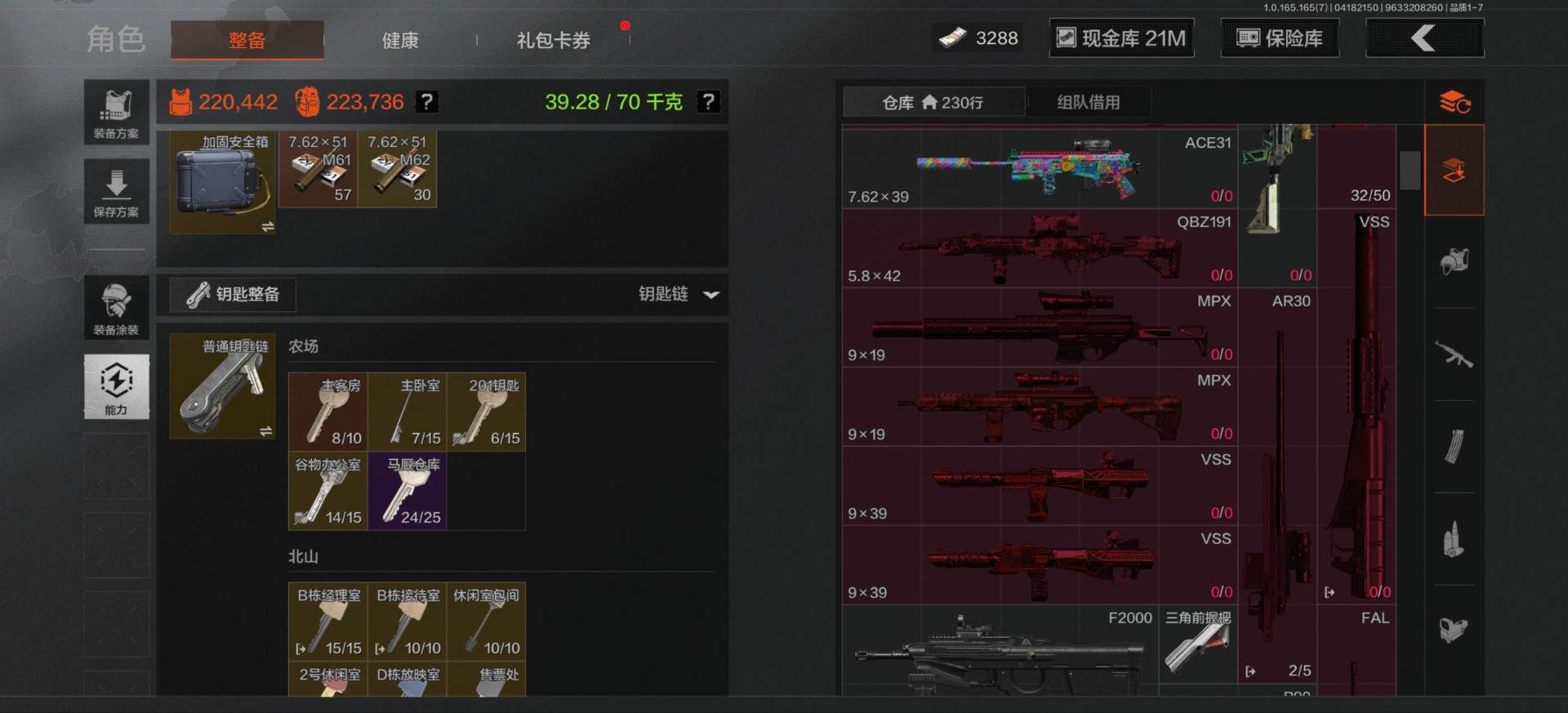Viewport: 1568px width, 713px height.
Task: Open the 装备涂装 equipment skin icon
Action: [116, 307]
